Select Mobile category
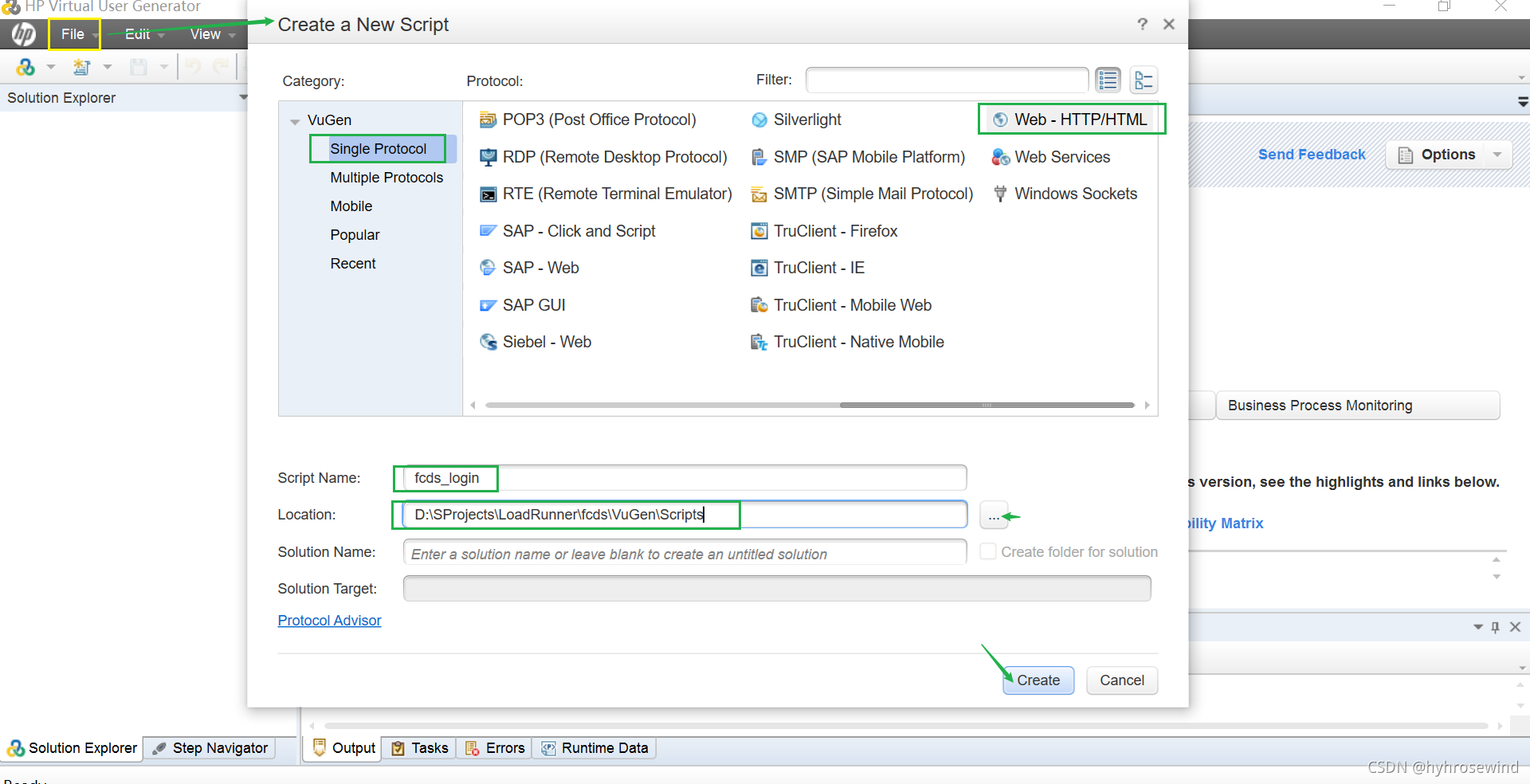This screenshot has height=784, width=1530. click(x=351, y=206)
